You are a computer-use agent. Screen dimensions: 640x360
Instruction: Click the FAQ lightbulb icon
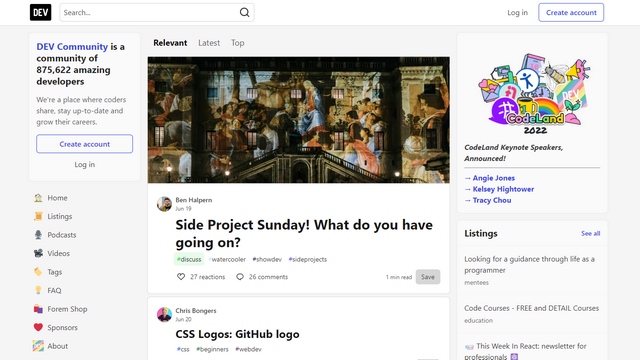coord(38,290)
